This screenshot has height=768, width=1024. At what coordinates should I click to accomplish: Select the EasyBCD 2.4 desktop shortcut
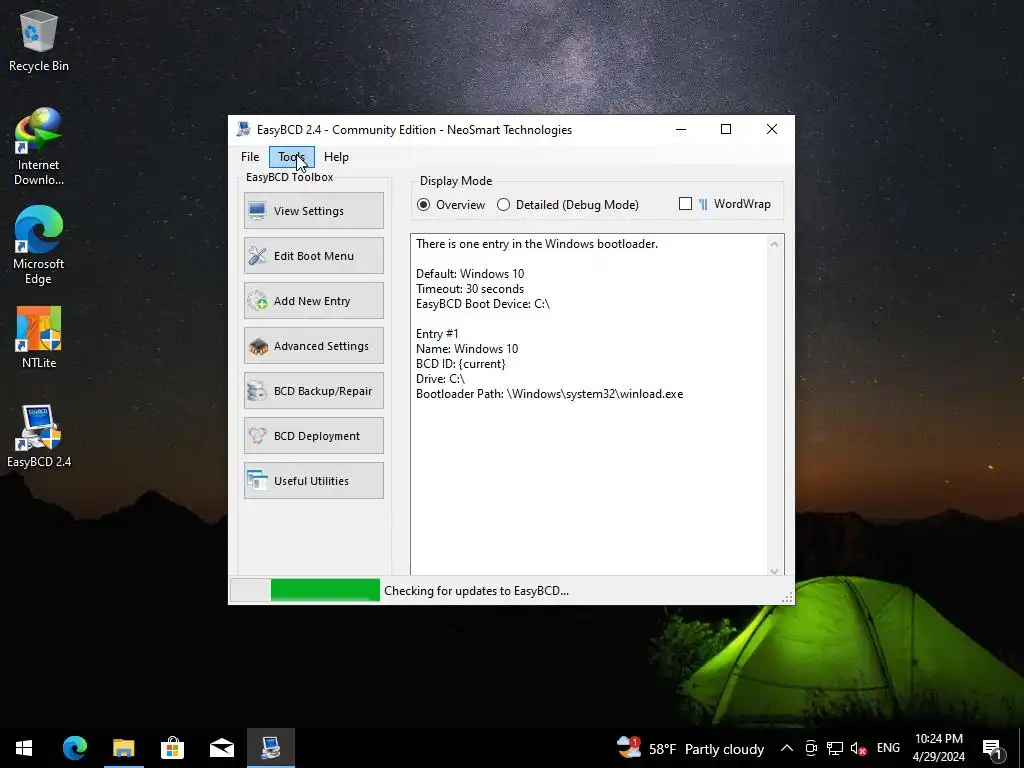coord(39,436)
